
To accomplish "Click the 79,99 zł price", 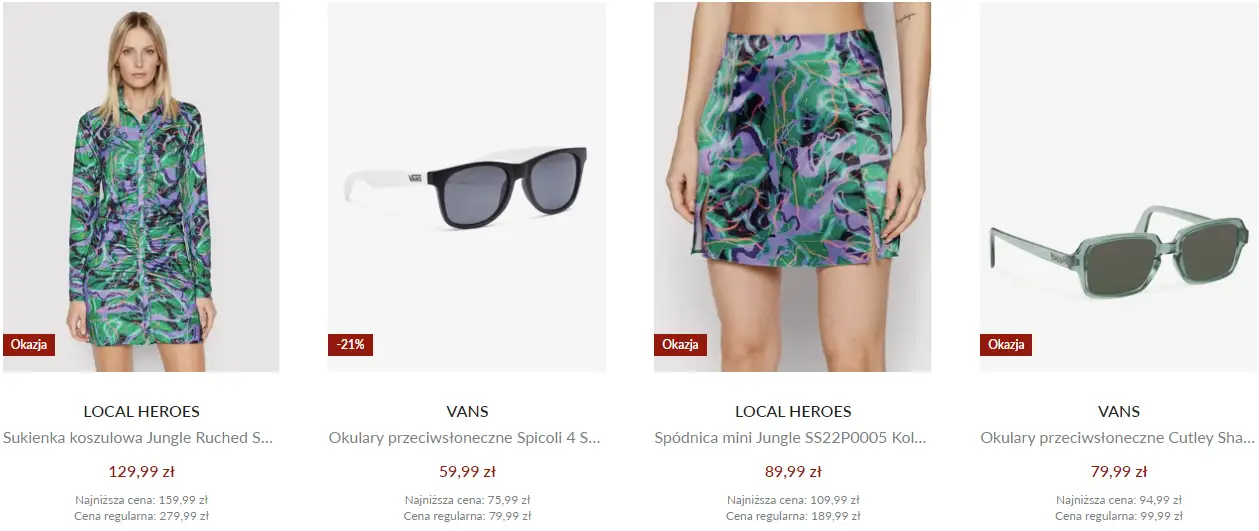I will 1118,471.
